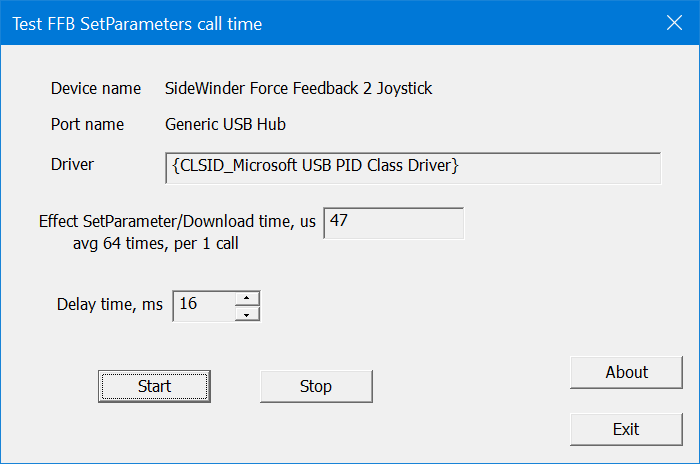700x464 pixels.
Task: Click the 'Driver' label
Action: (x=72, y=164)
